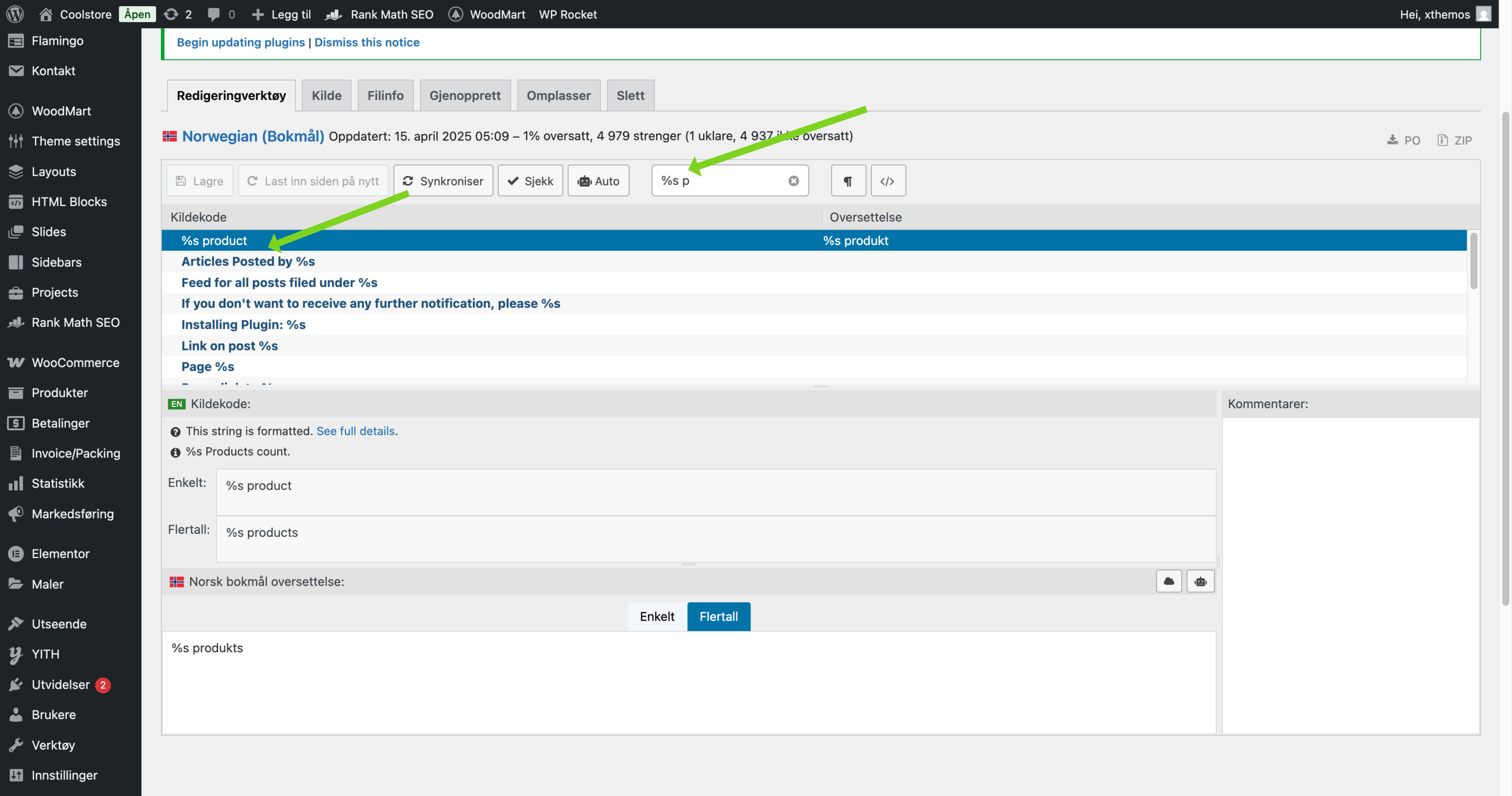Open Coolstore site home icon
1512x796 pixels.
tap(46, 14)
